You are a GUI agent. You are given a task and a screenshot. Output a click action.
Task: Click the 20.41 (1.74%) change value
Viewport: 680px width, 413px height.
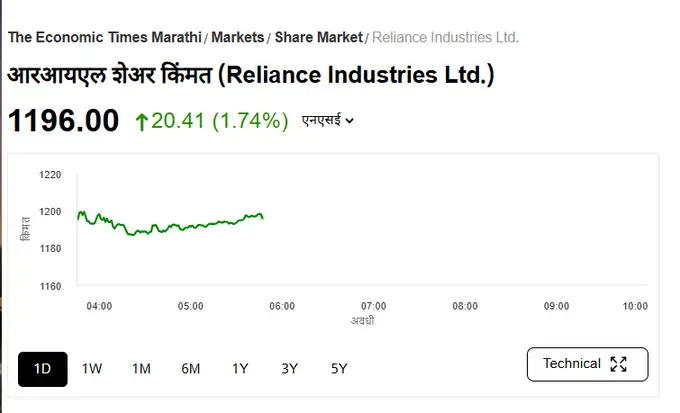pyautogui.click(x=221, y=121)
